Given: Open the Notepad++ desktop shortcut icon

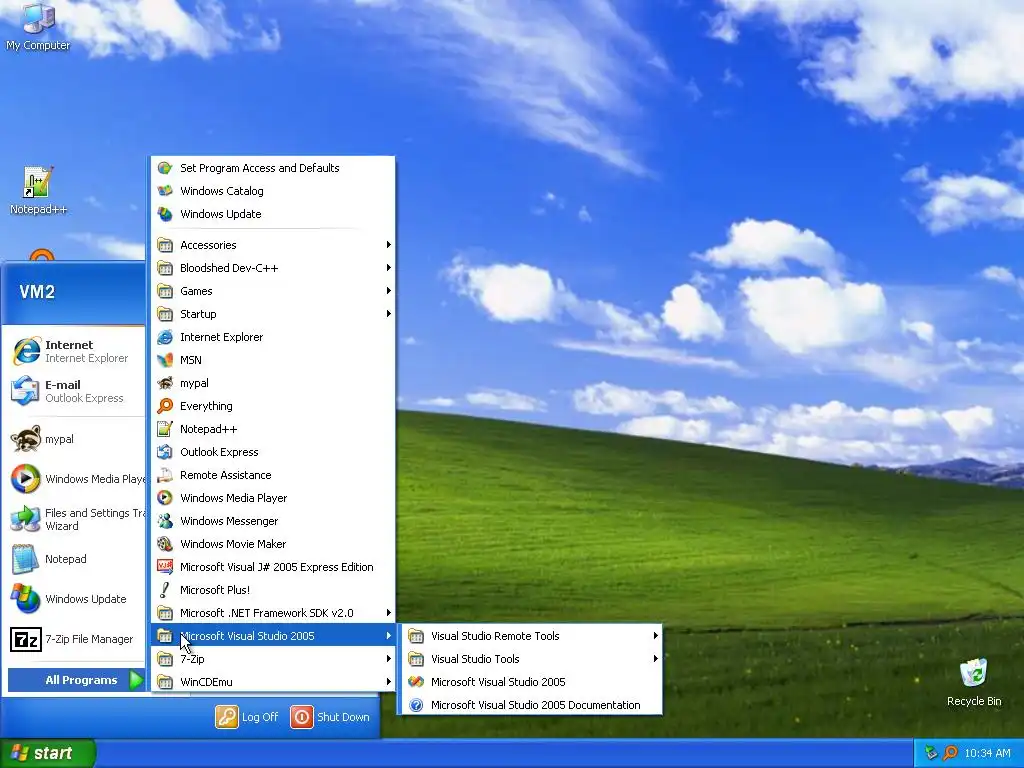Looking at the screenshot, I should [38, 191].
